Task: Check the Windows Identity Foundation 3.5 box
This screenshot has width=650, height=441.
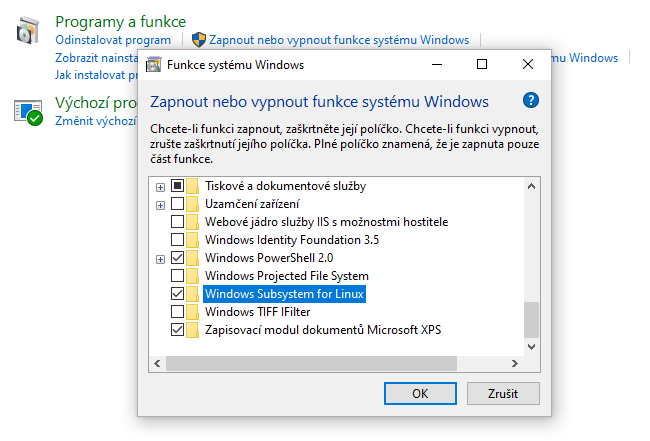Action: click(x=178, y=240)
